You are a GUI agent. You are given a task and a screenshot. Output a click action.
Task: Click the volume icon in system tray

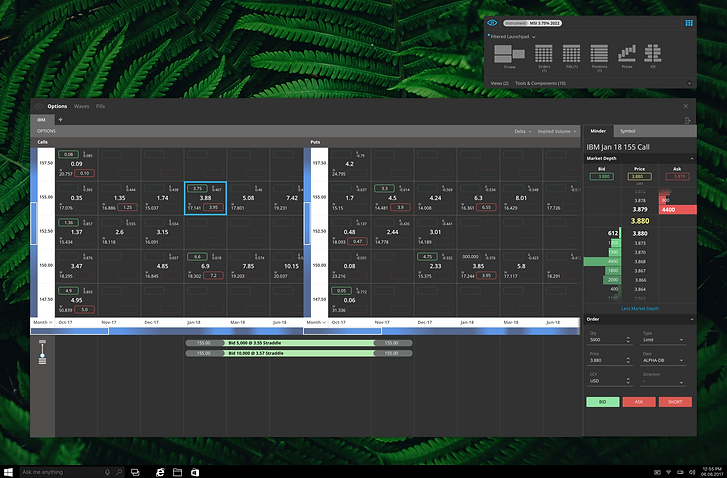(x=692, y=472)
